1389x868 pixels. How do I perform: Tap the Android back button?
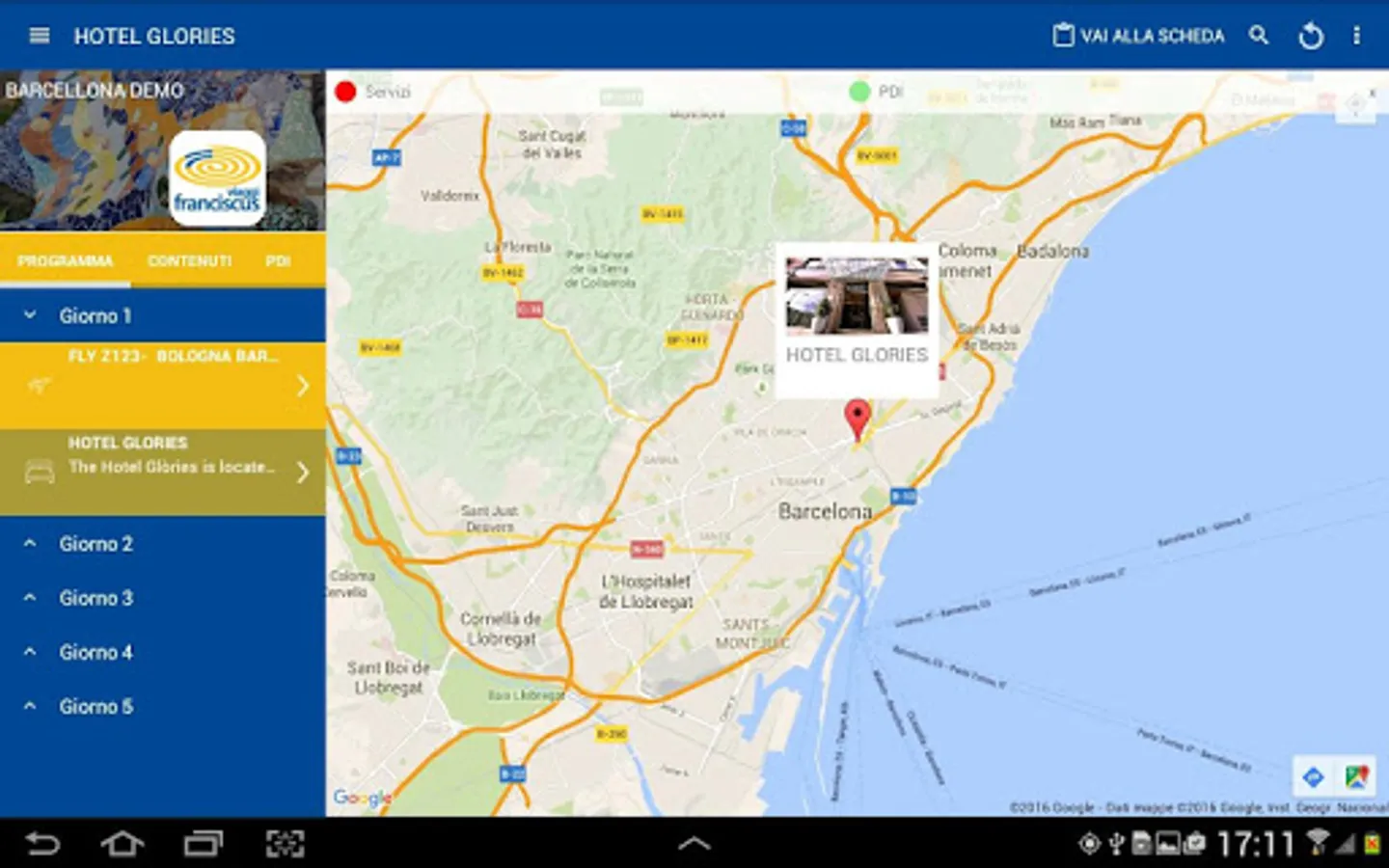pos(41,844)
